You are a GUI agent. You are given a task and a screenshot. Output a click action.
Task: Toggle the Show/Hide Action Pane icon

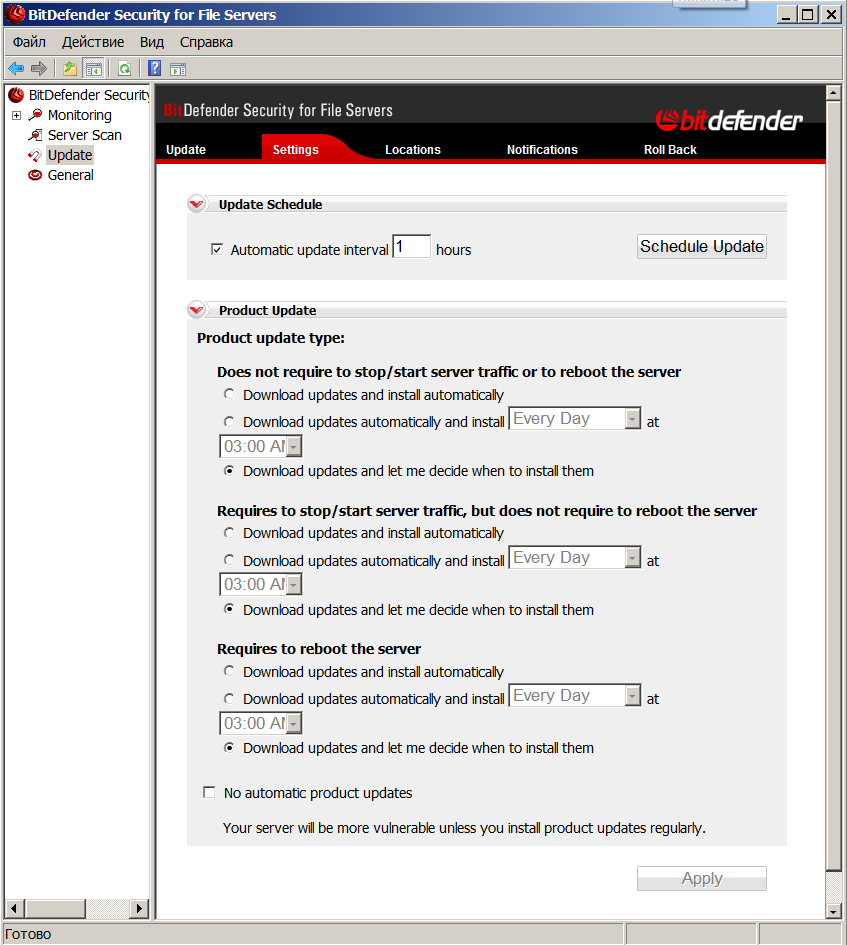pyautogui.click(x=178, y=69)
